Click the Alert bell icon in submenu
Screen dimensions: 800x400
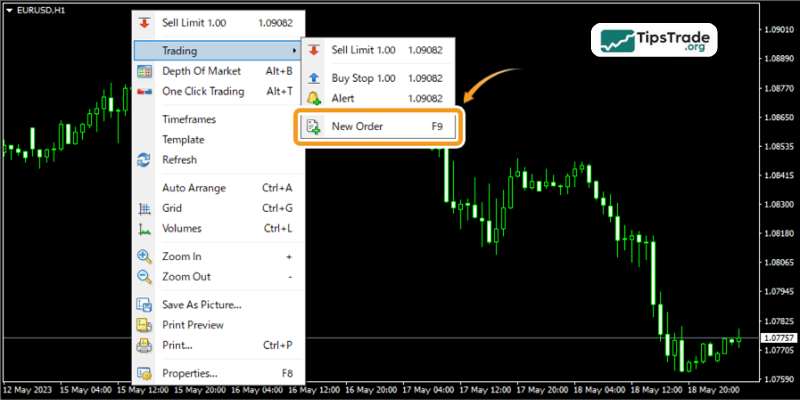click(x=314, y=98)
